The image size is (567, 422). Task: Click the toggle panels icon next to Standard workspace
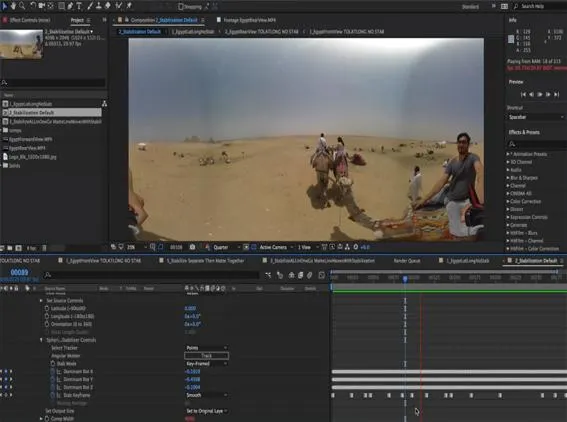504,7
